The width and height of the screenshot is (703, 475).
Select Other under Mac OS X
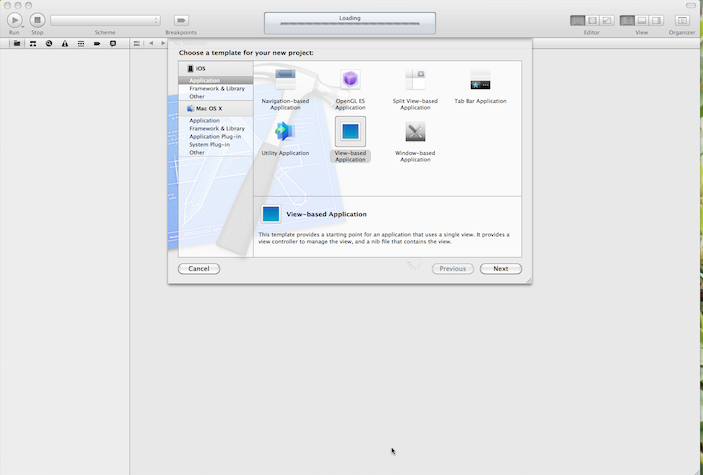coord(197,153)
